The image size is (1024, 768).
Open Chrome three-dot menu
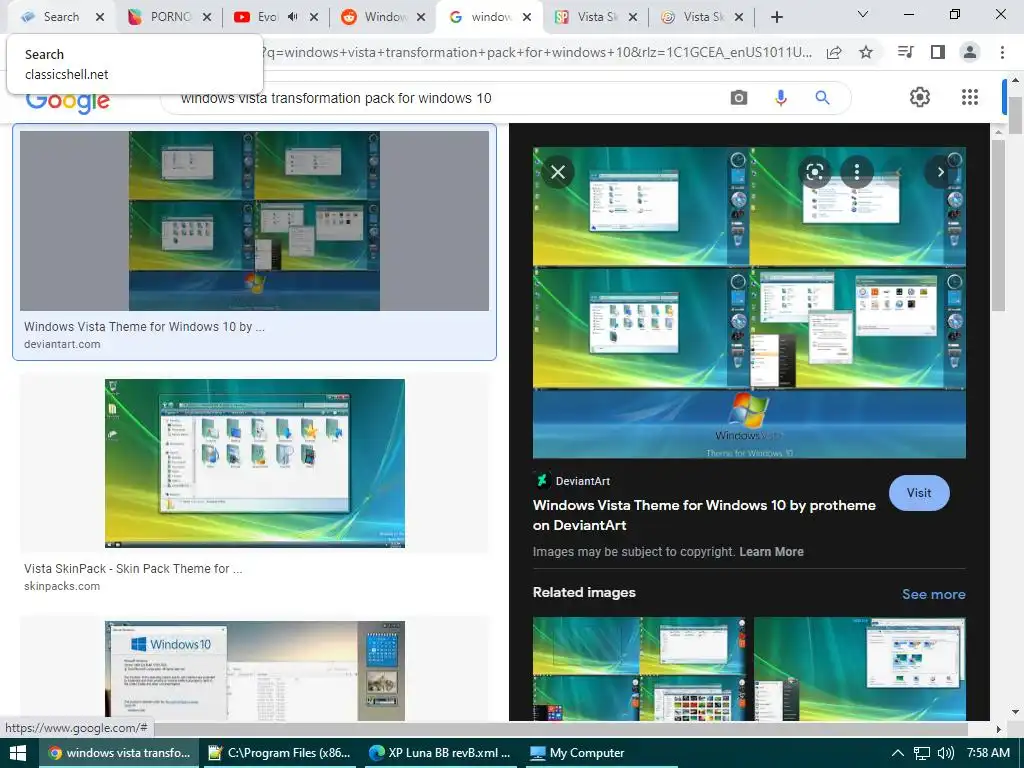click(x=1002, y=52)
